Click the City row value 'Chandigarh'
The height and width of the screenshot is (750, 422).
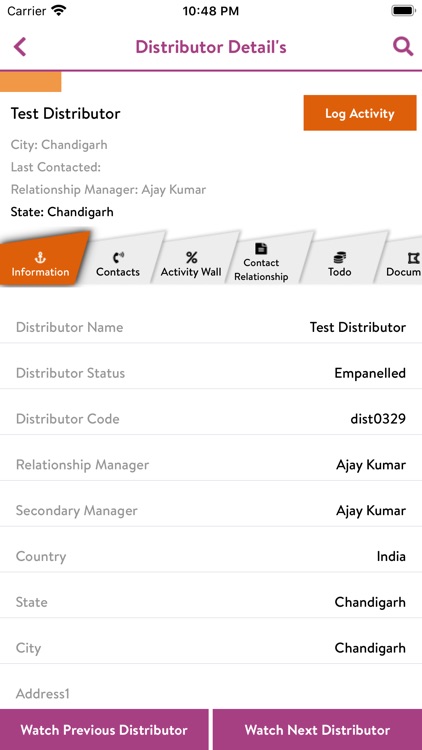click(370, 648)
